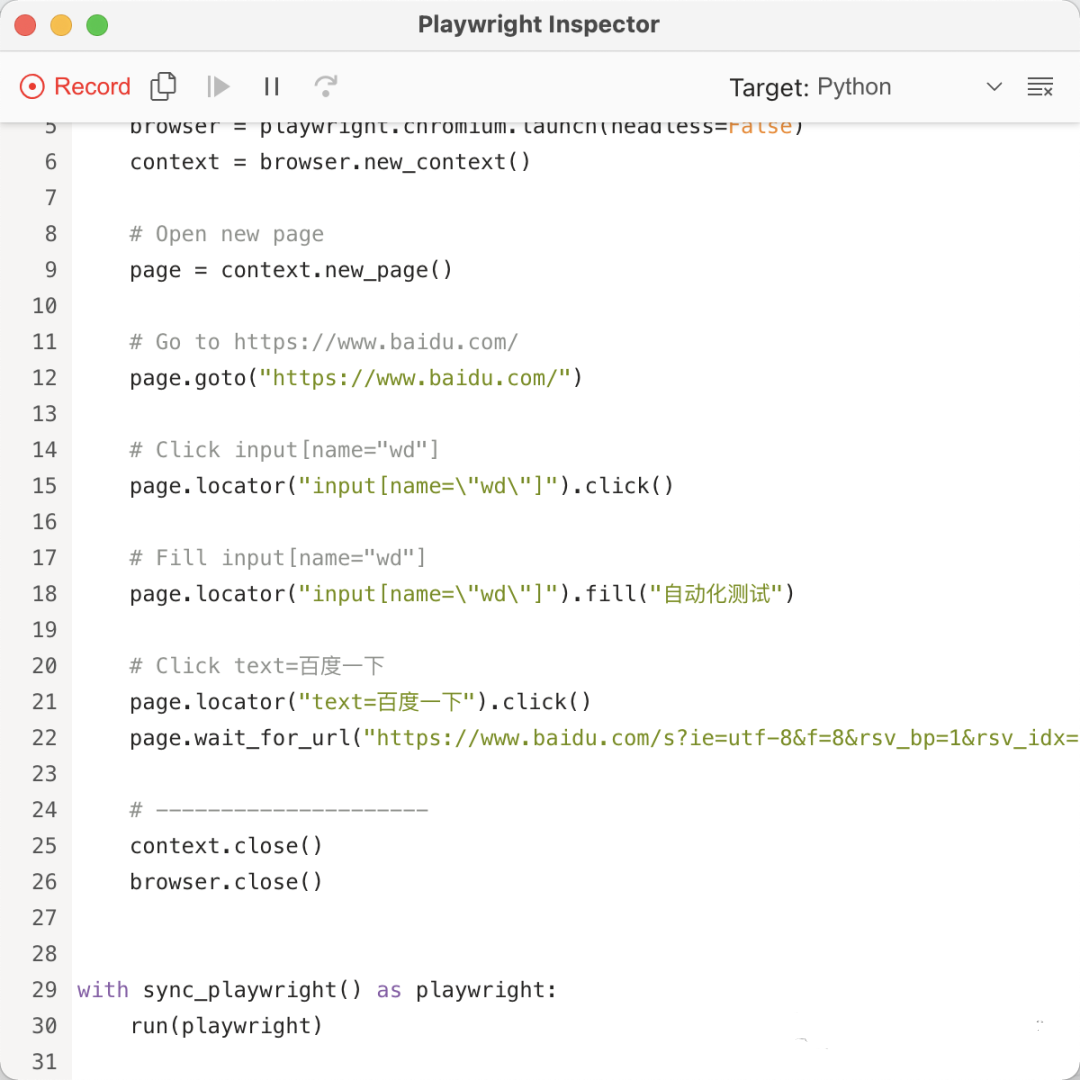Click the .fill("自动化测试") line
1080x1080 pixels.
point(462,594)
